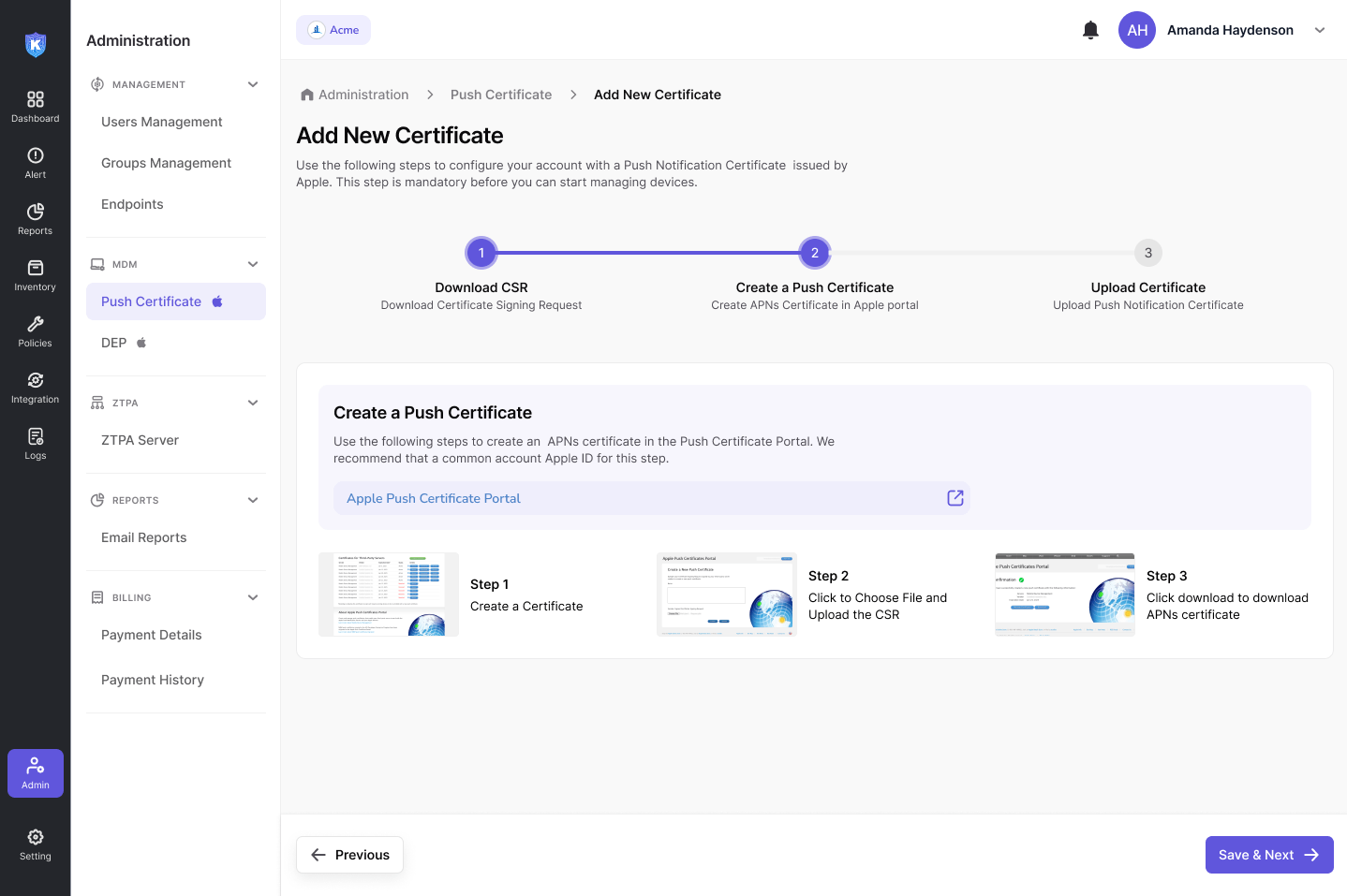Collapse the ZTPA section chevron
Image resolution: width=1347 pixels, height=896 pixels.
(x=253, y=403)
